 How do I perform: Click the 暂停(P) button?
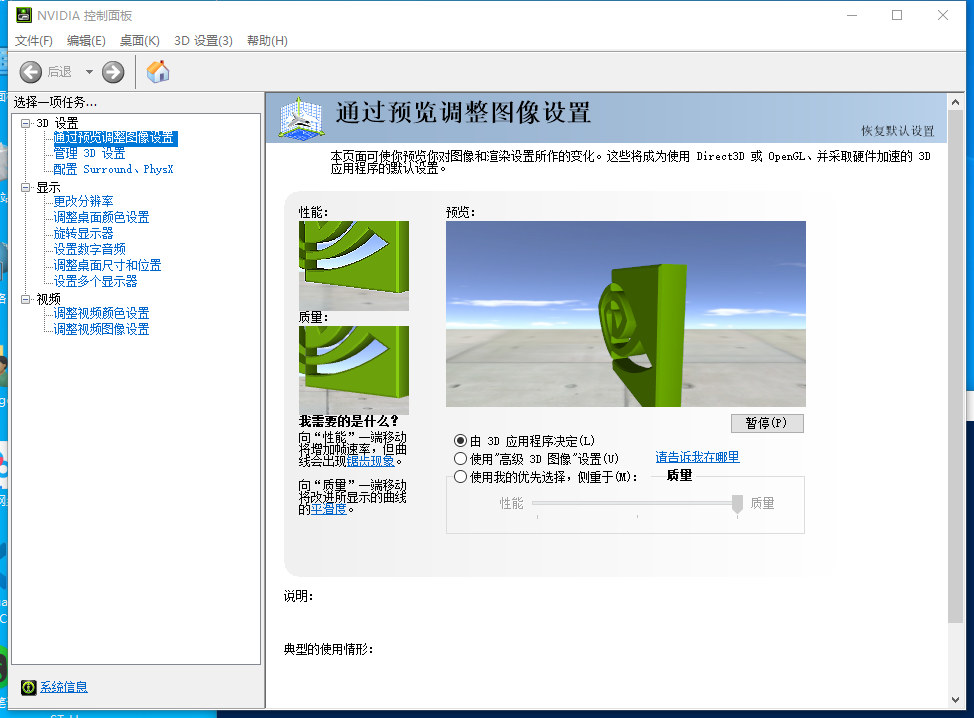(766, 423)
